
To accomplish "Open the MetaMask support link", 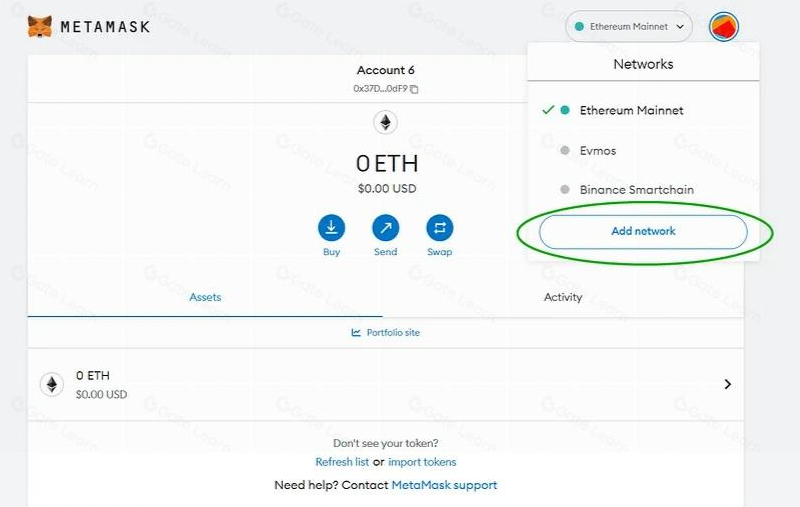I will (x=444, y=485).
